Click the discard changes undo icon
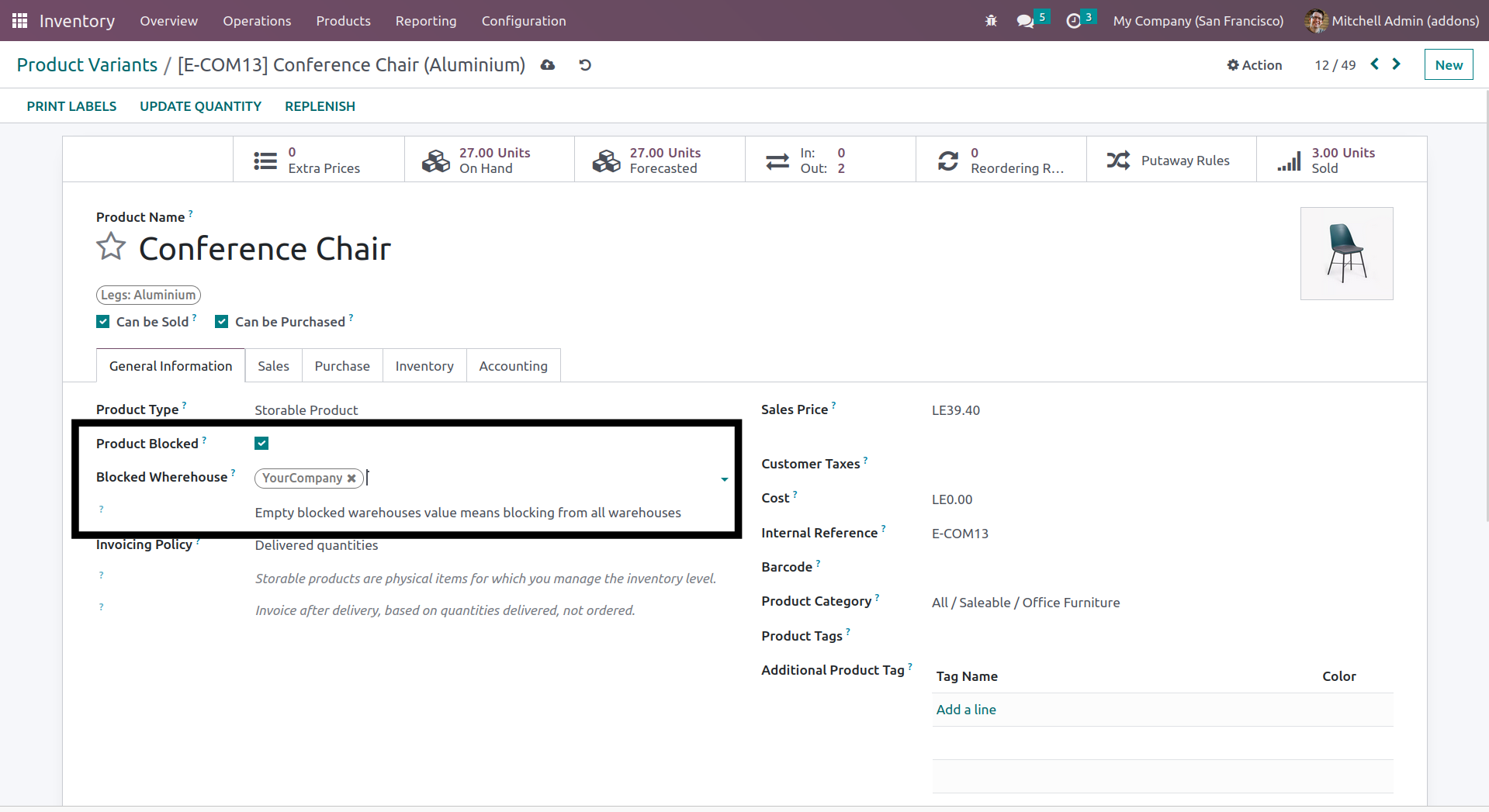Viewport: 1489px width, 812px height. (585, 65)
